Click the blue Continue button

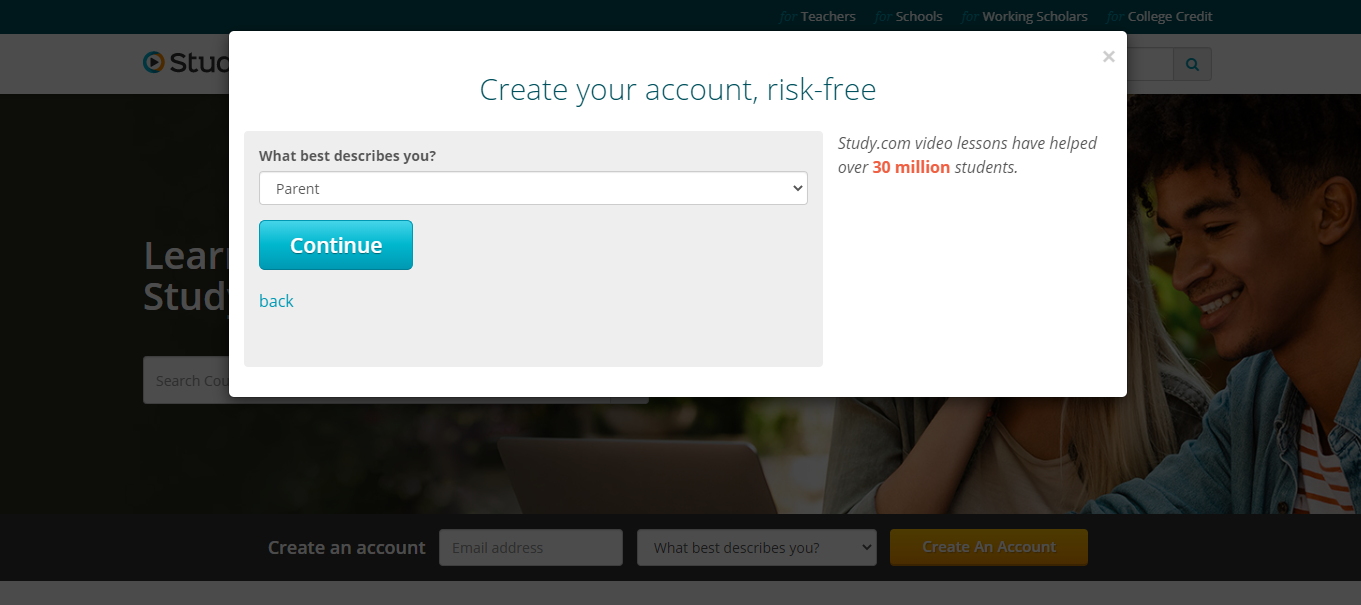click(x=336, y=245)
